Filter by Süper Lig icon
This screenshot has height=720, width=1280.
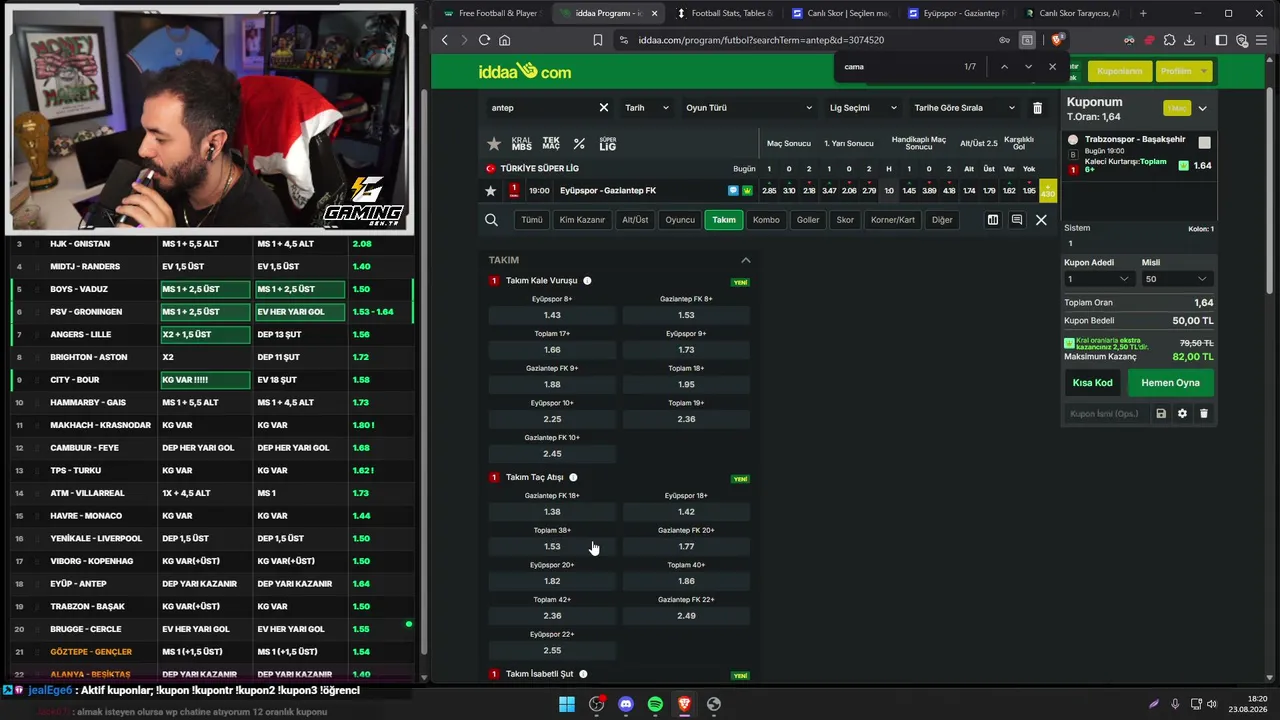tap(608, 144)
